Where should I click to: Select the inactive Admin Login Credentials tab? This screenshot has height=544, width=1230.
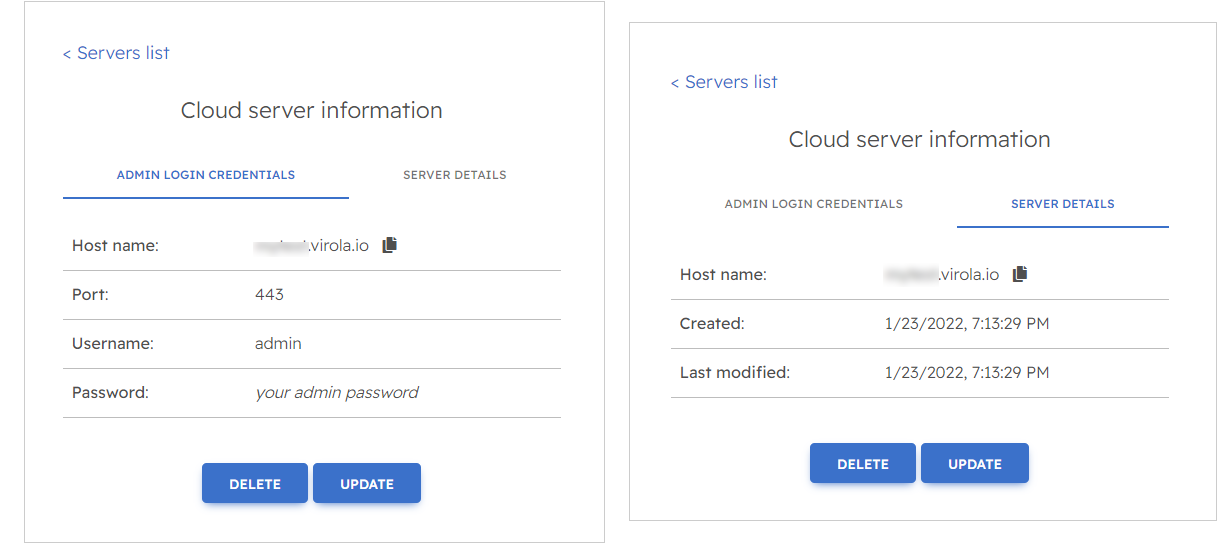tap(813, 204)
